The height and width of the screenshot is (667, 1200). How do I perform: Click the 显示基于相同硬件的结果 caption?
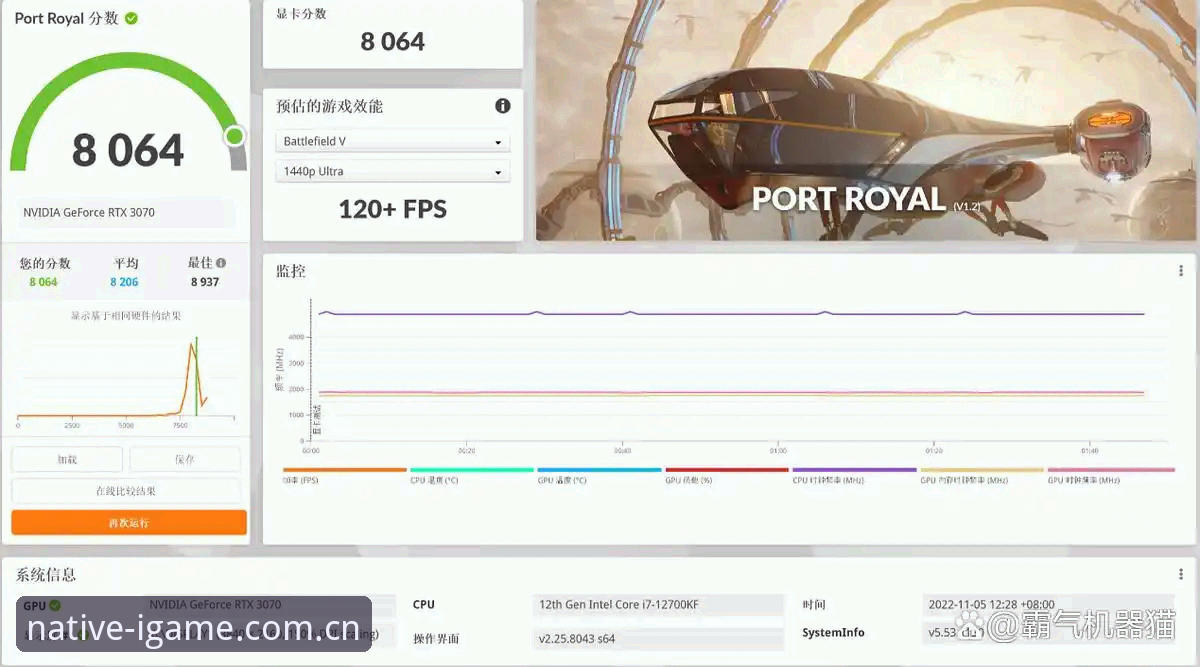[x=126, y=316]
